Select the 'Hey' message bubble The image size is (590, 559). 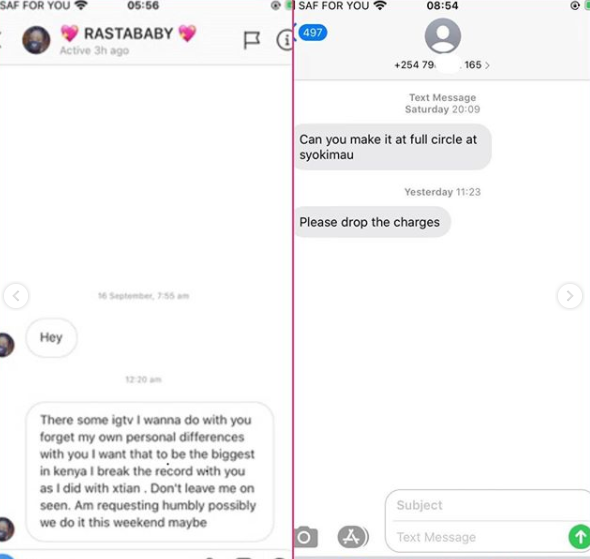51,337
